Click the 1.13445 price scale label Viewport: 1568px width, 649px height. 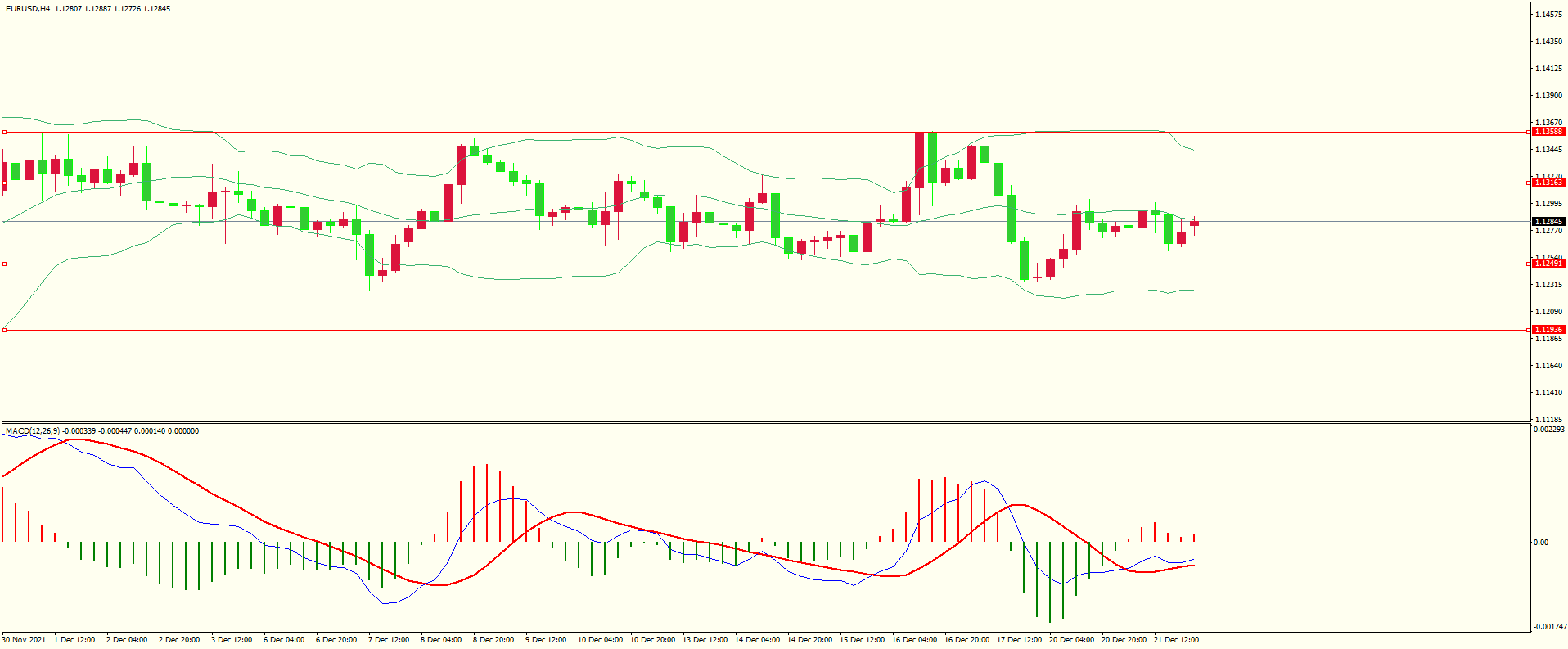[1548, 150]
